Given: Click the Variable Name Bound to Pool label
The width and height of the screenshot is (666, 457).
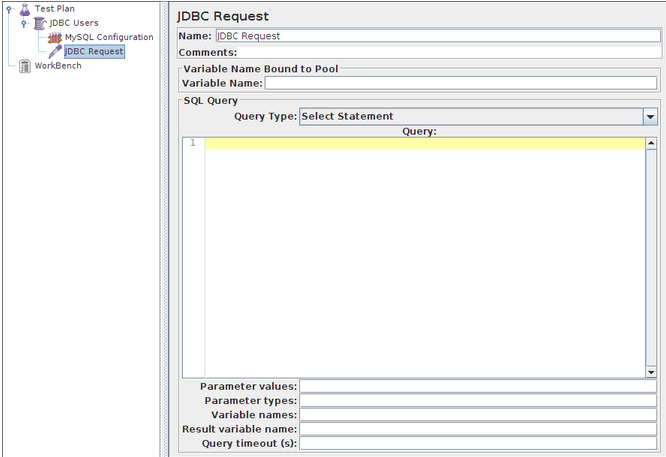Looking at the screenshot, I should pyautogui.click(x=261, y=69).
